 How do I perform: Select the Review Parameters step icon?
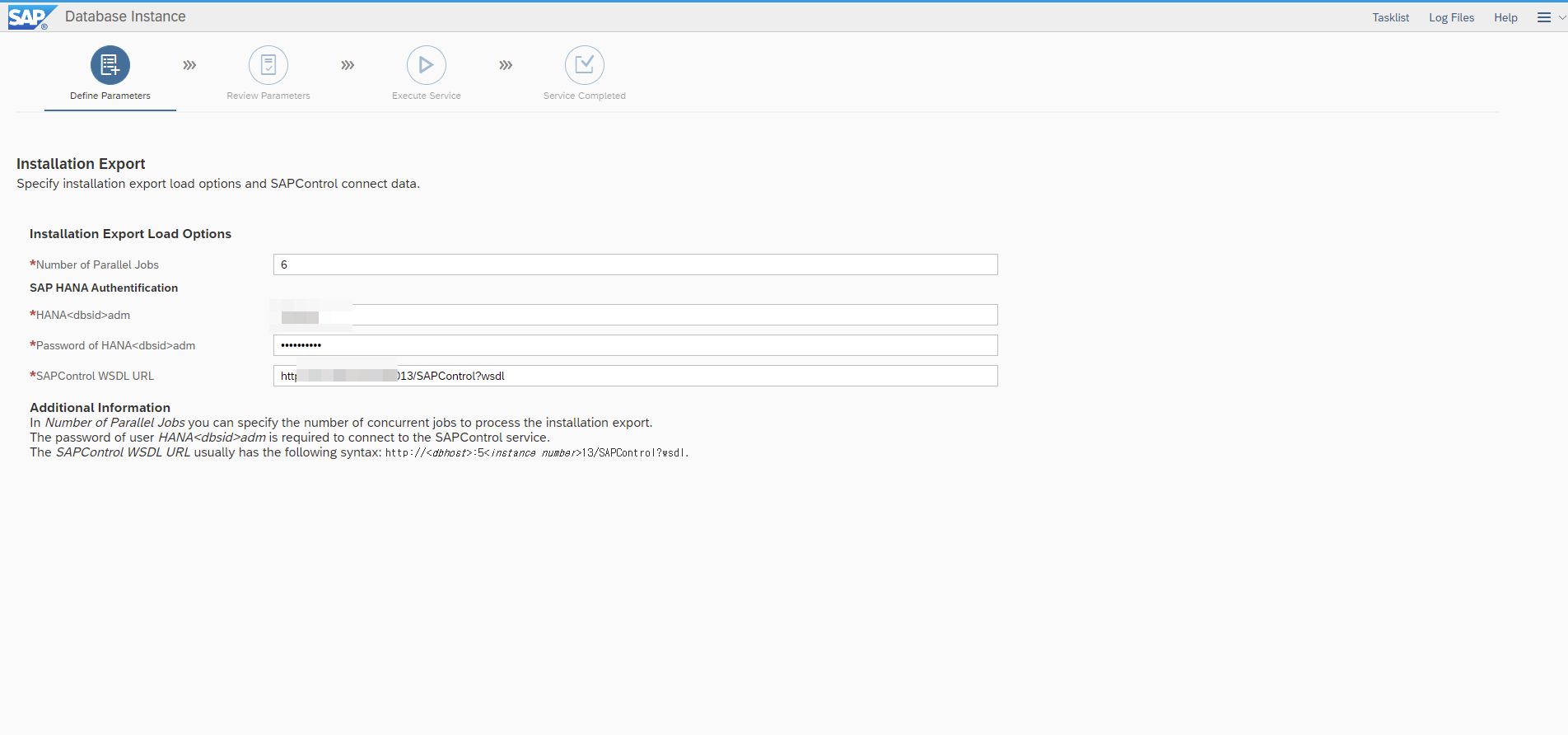(x=268, y=65)
